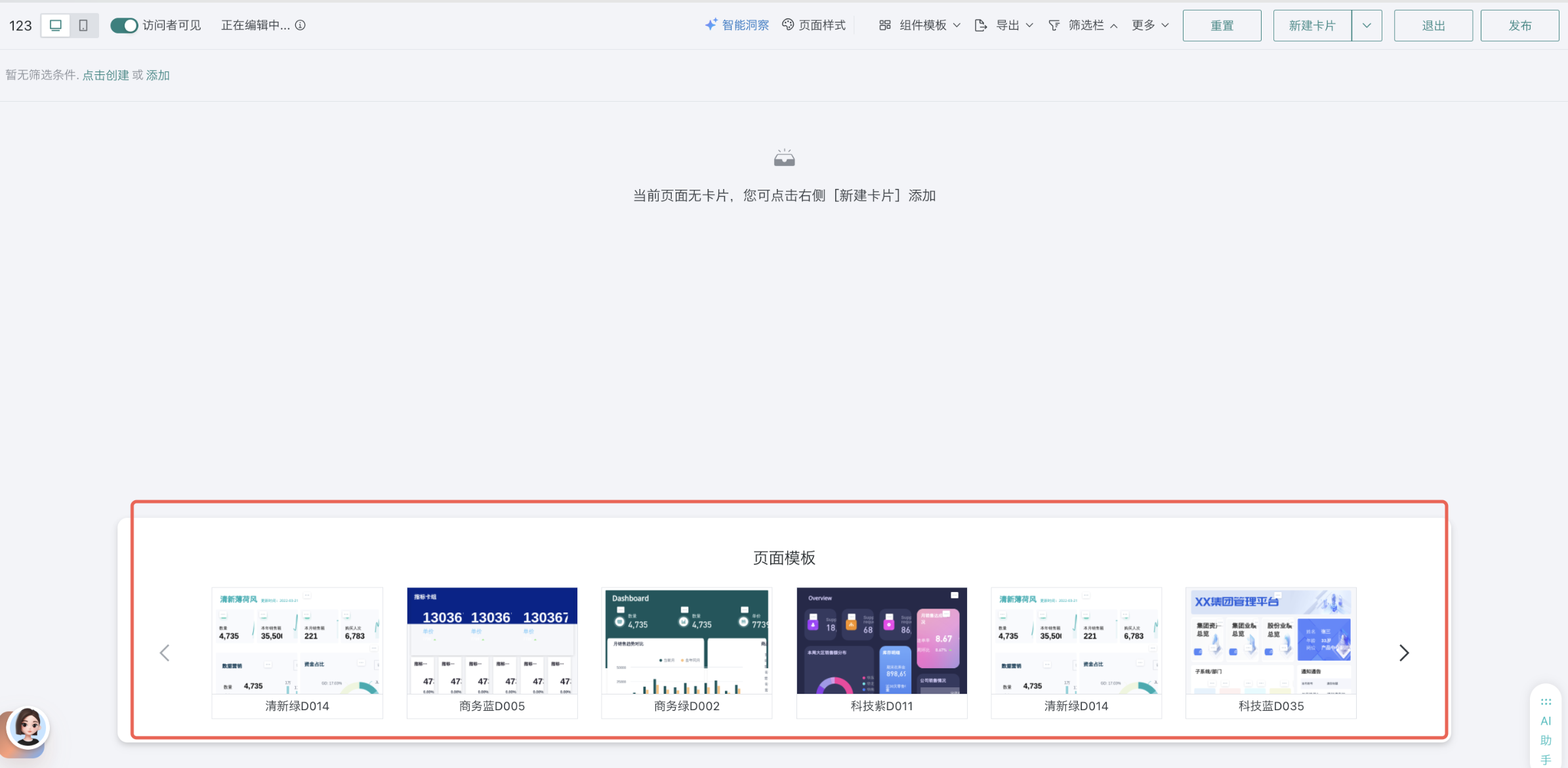1568x768 pixels.
Task: Toggle the 访问者可见 switch
Action: (124, 26)
